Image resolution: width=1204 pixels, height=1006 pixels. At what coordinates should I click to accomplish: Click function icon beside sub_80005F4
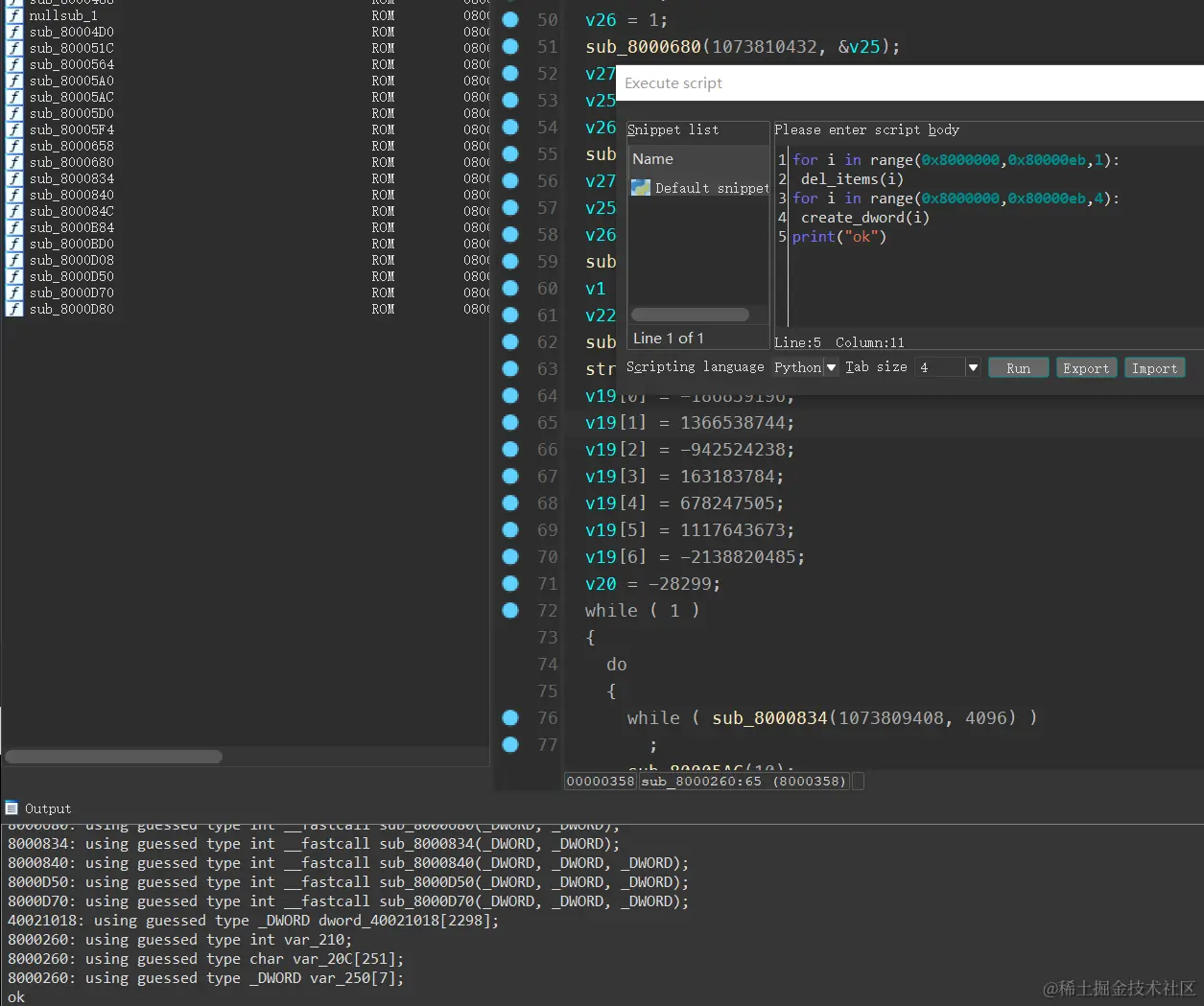coord(14,129)
